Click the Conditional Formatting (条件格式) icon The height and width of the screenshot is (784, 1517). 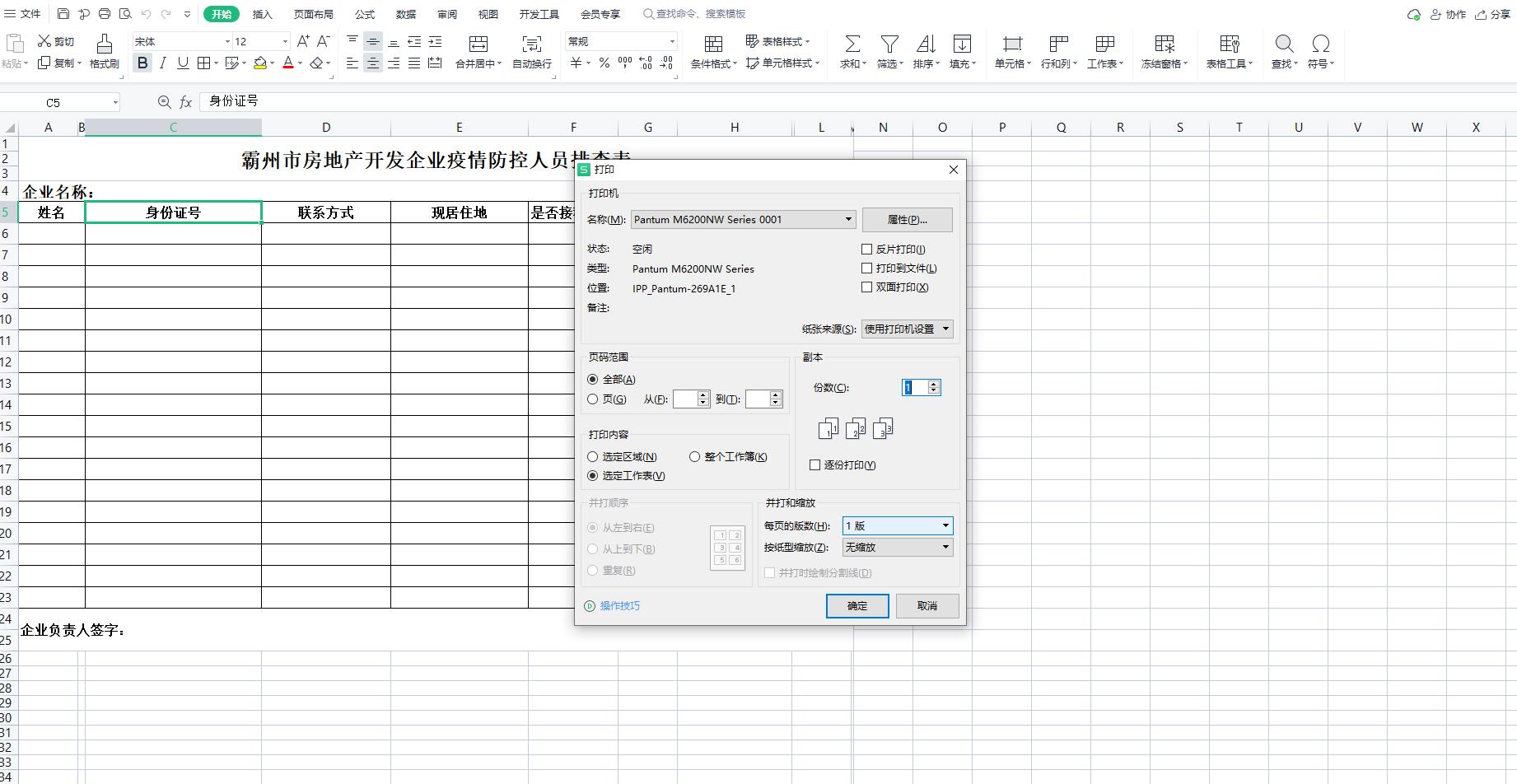pyautogui.click(x=713, y=44)
